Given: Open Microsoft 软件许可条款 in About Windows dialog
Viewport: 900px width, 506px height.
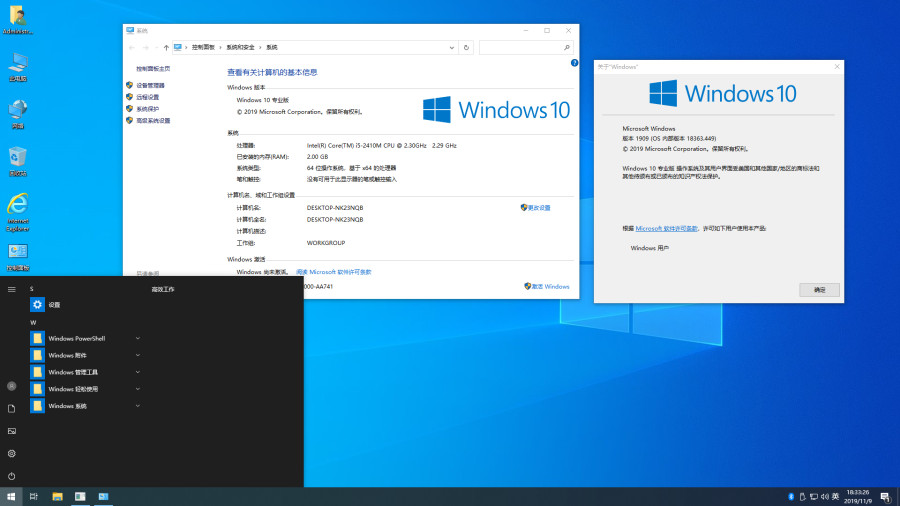Looking at the screenshot, I should (x=666, y=228).
